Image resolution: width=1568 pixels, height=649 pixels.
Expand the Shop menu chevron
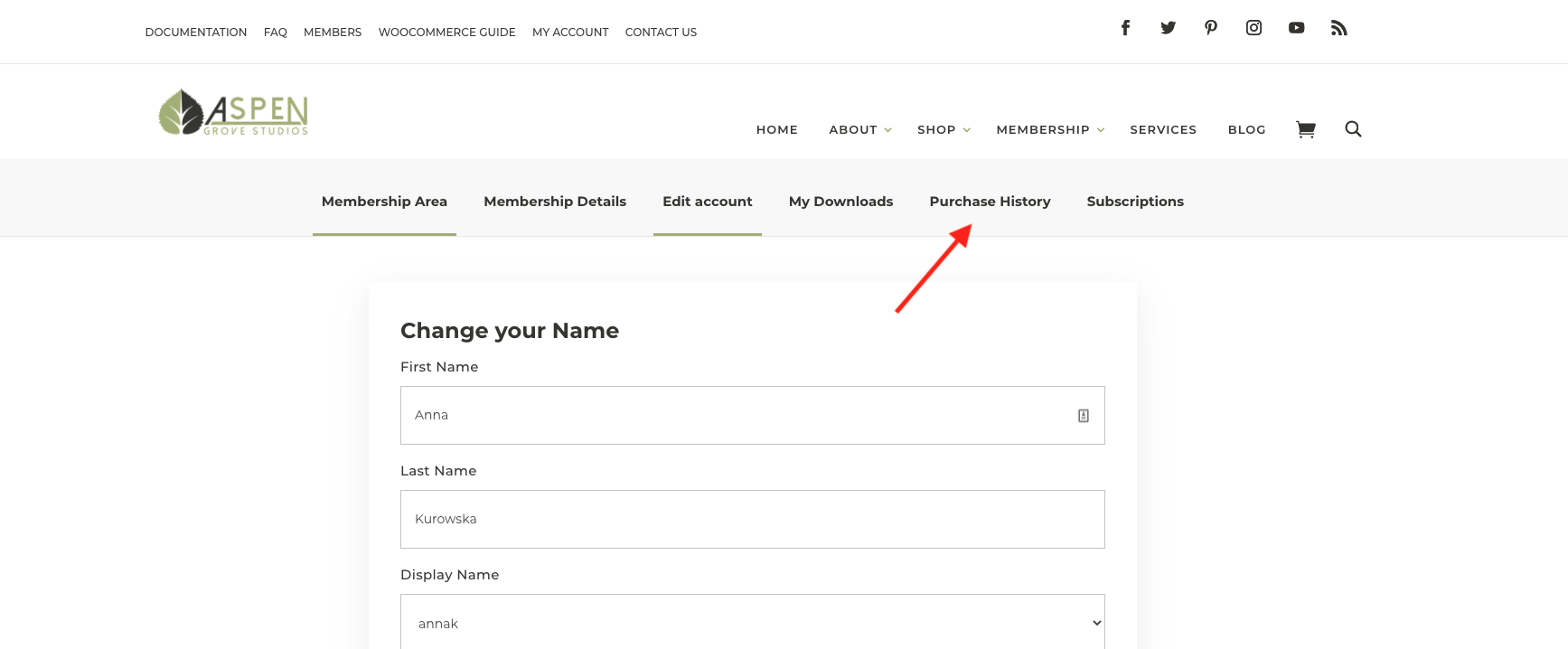[x=966, y=130]
